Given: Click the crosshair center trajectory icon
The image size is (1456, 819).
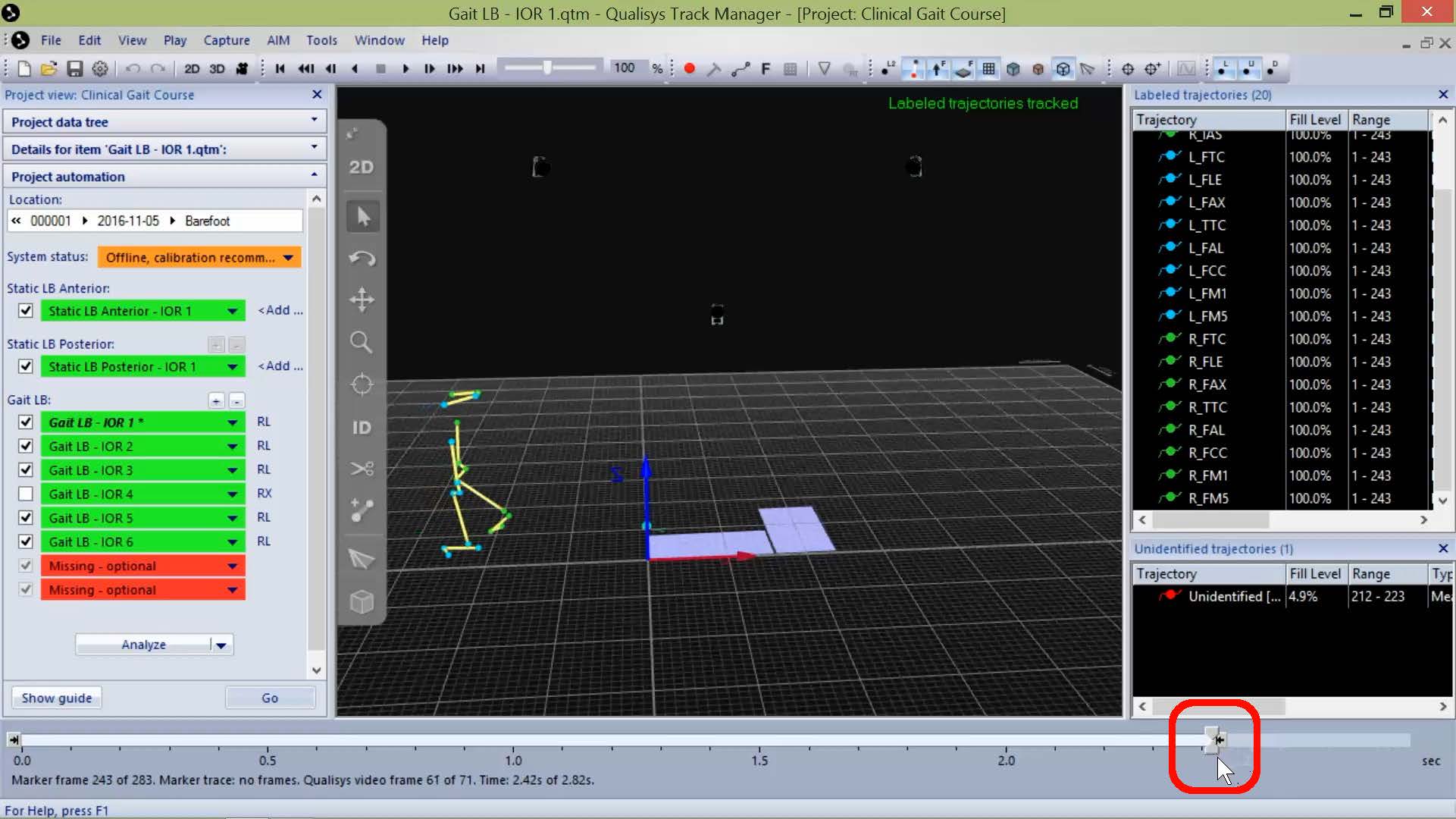Looking at the screenshot, I should (1128, 69).
